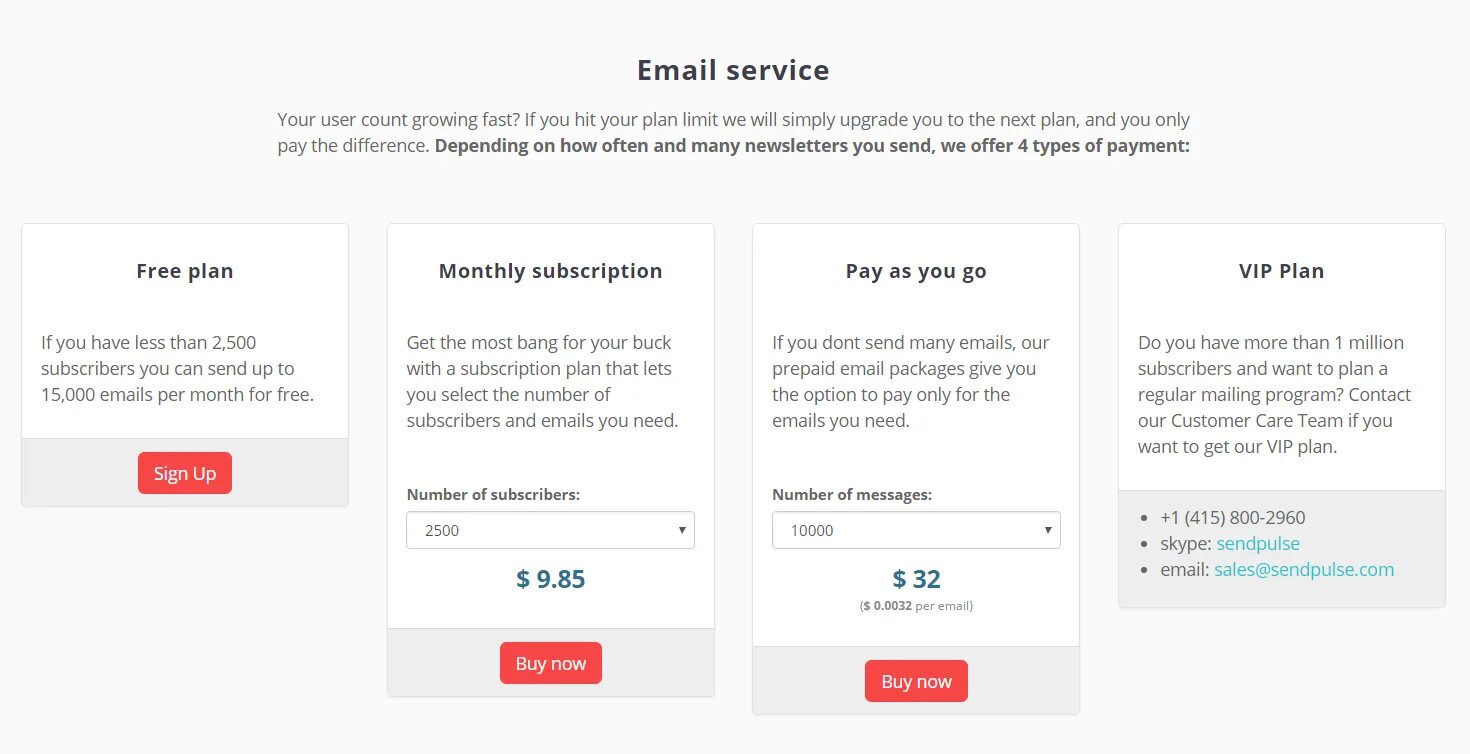Viewport: 1470px width, 754px height.
Task: Click the arrow on the 2500 subscribers select
Action: [x=682, y=530]
